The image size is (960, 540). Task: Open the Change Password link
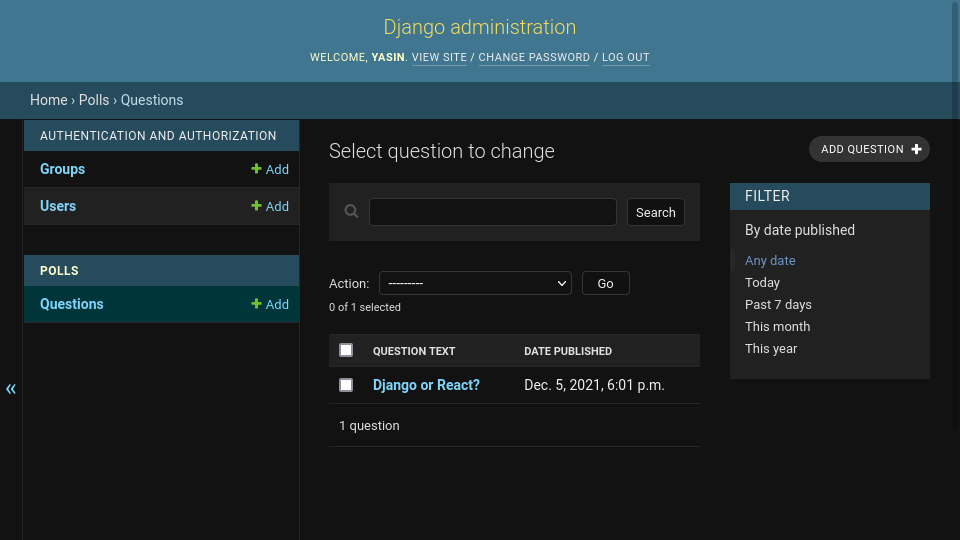pyautogui.click(x=534, y=58)
